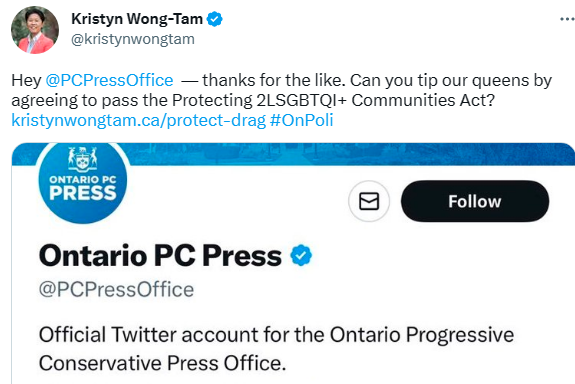Open Kristyn Wong-Tam's profile photo

pyautogui.click(x=35, y=30)
